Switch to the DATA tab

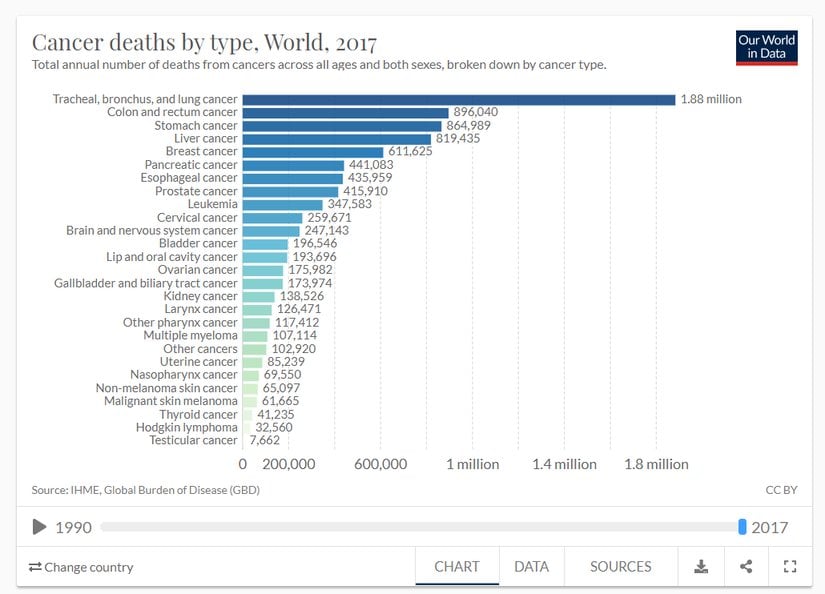tap(531, 566)
